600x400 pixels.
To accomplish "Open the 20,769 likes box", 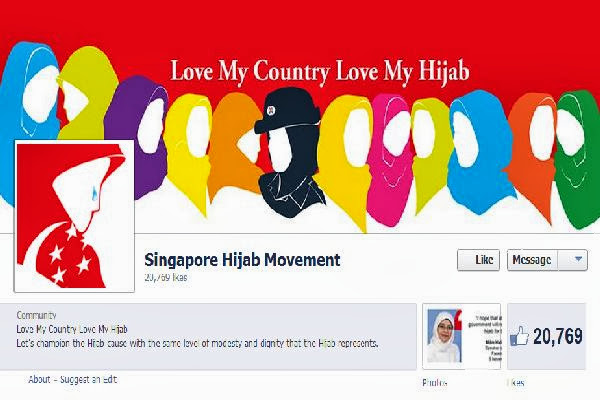I will (547, 336).
